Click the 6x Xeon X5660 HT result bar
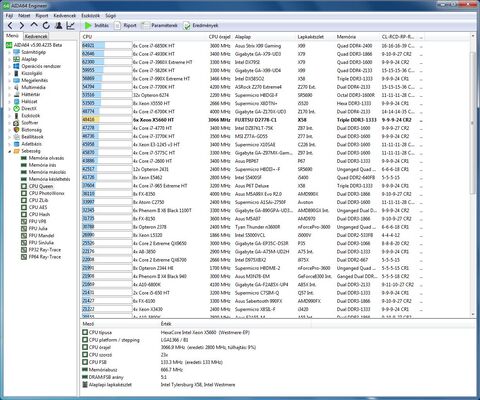480x400 pixels. click(107, 120)
